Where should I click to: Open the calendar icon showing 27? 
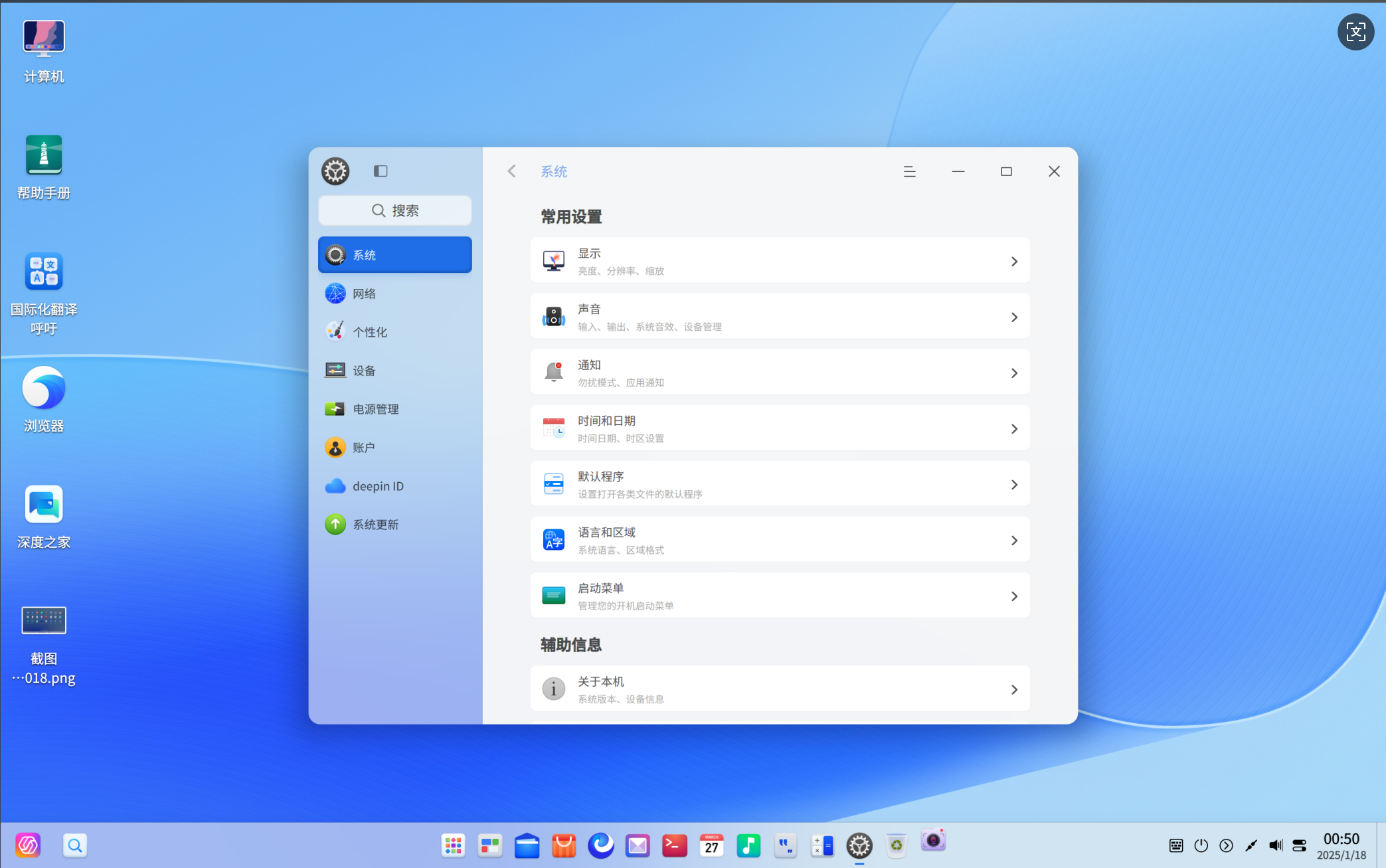coord(711,845)
